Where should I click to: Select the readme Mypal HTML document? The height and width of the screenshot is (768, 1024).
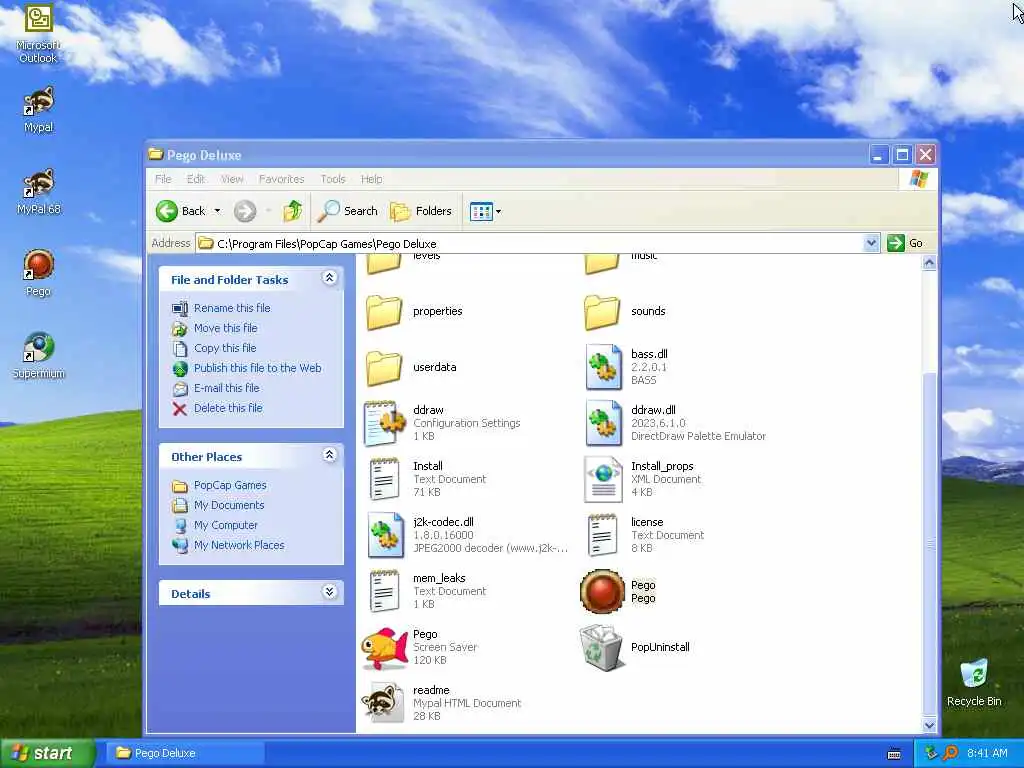point(441,703)
